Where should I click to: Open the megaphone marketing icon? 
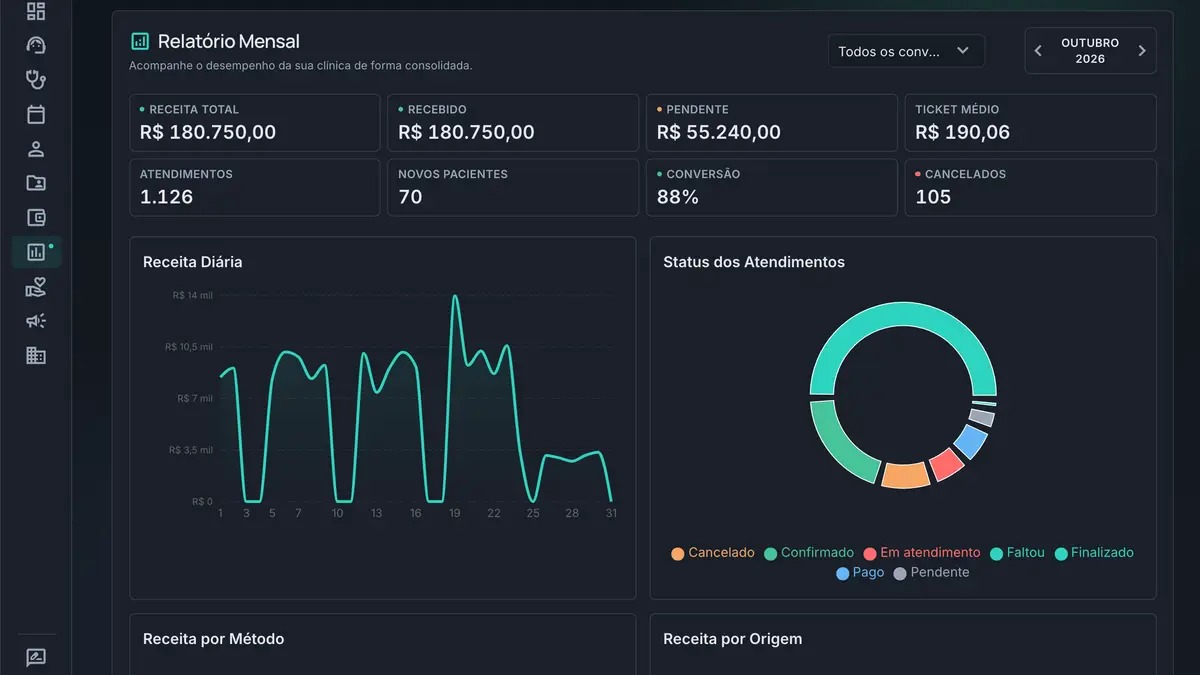(x=36, y=321)
